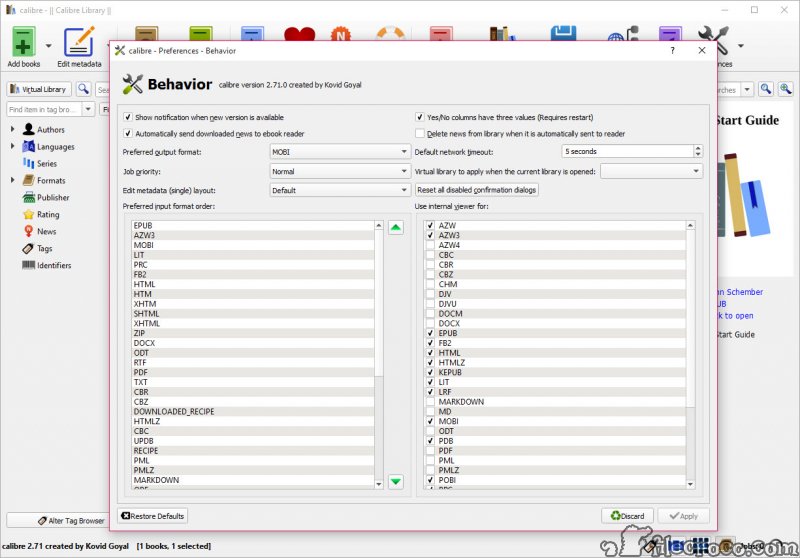Open the Preferred output format dropdown
Image resolution: width=800 pixels, height=558 pixels.
pyautogui.click(x=340, y=152)
